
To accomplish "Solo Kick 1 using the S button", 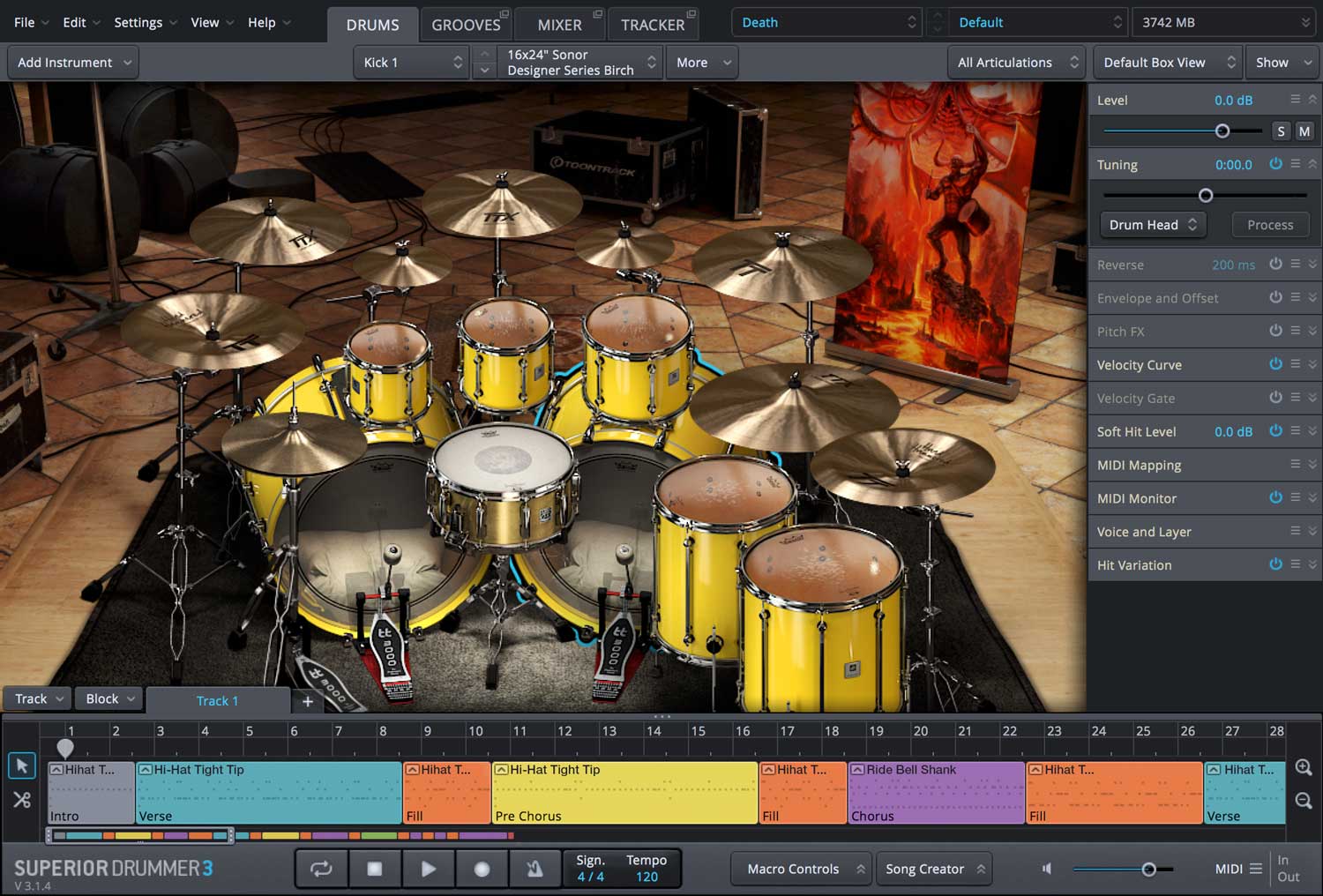I will [1281, 131].
